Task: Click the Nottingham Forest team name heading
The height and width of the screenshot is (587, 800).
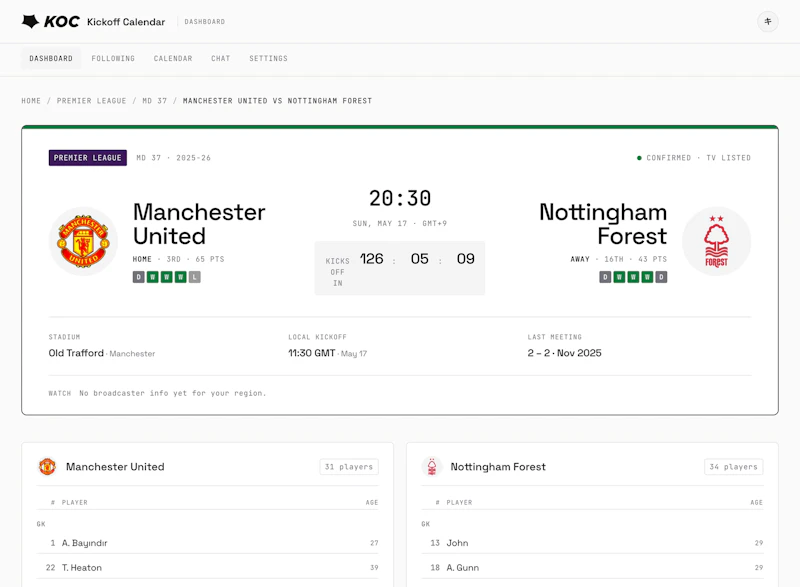Action: point(603,224)
